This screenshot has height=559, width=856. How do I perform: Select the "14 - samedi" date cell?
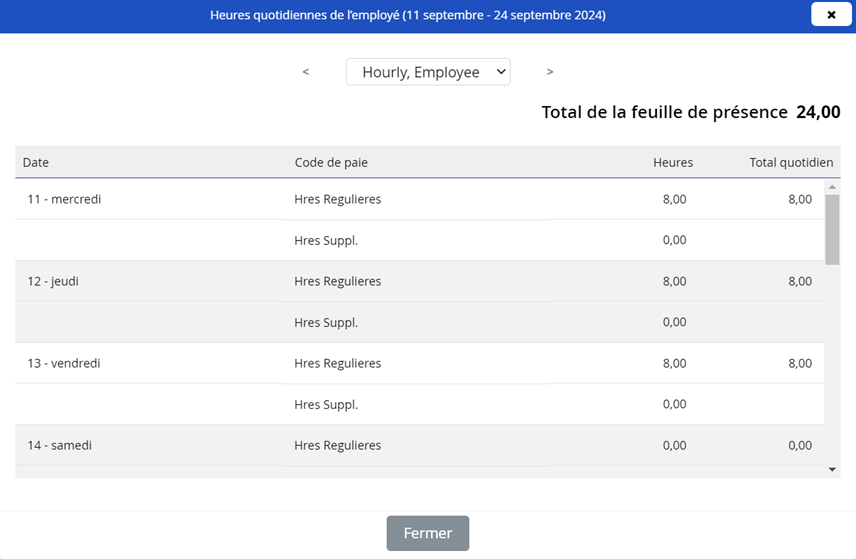click(60, 445)
